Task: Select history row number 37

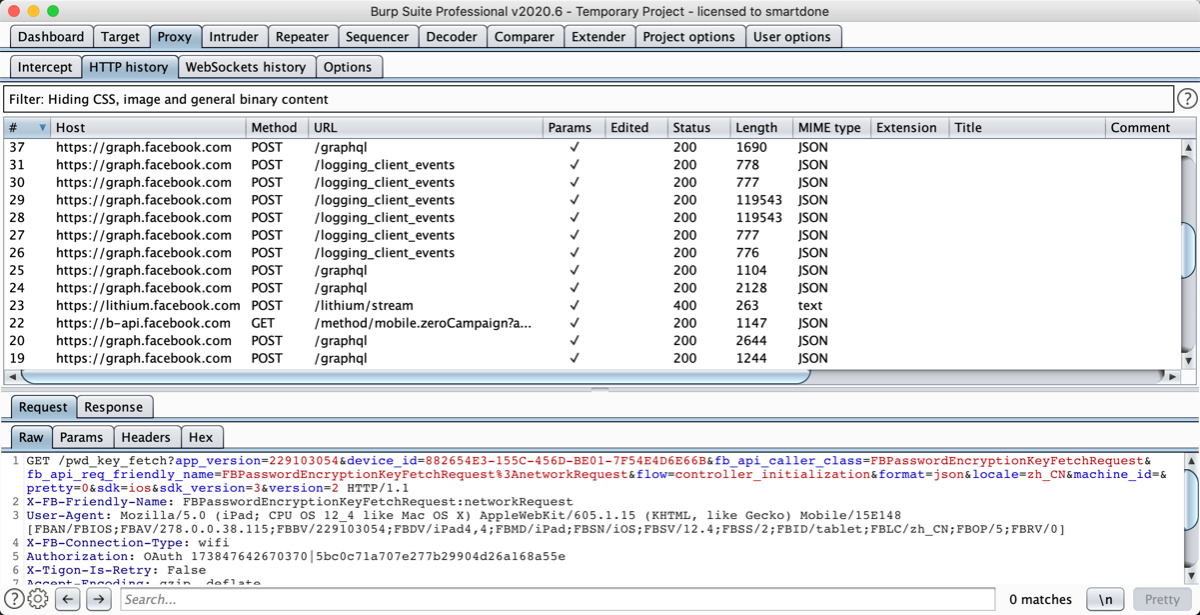Action: coord(592,147)
